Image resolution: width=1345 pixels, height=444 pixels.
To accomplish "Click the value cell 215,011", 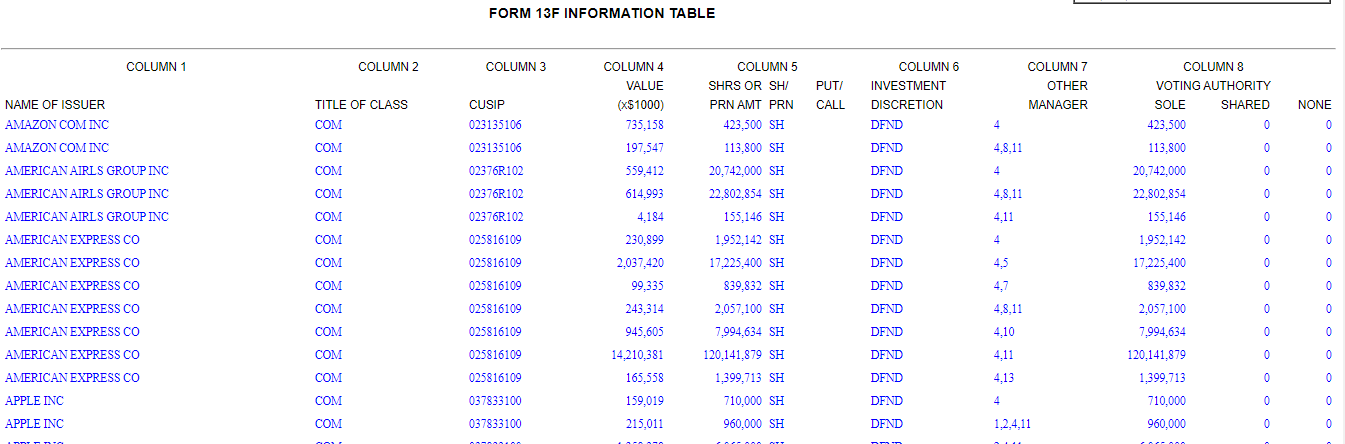I will 644,424.
